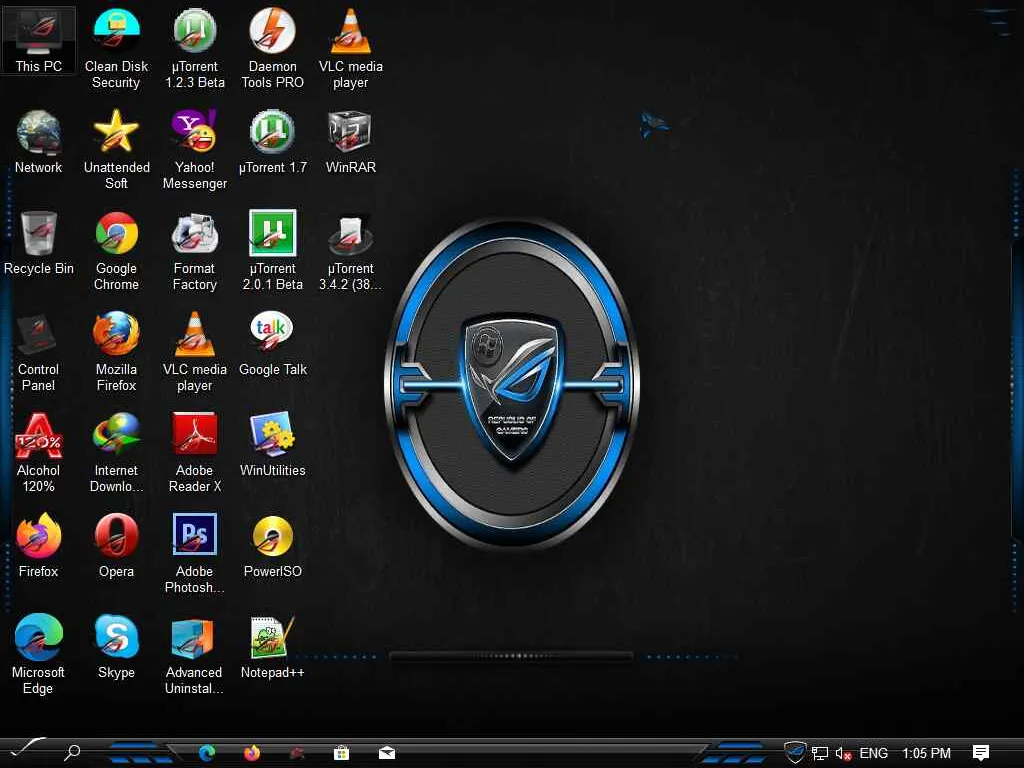Select Unattended Soft star icon

pos(116,150)
